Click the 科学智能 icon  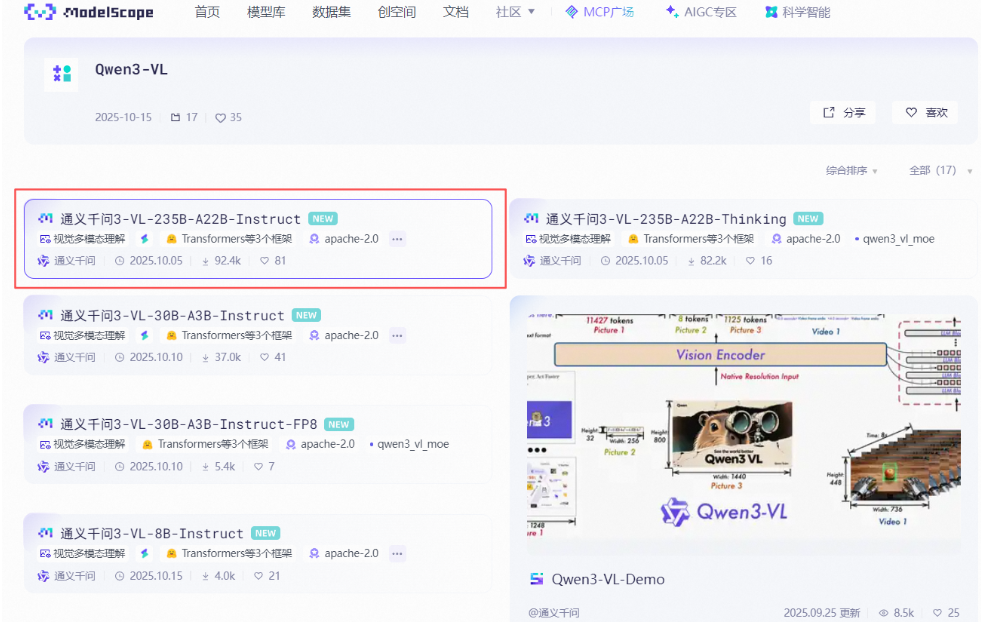(x=771, y=12)
